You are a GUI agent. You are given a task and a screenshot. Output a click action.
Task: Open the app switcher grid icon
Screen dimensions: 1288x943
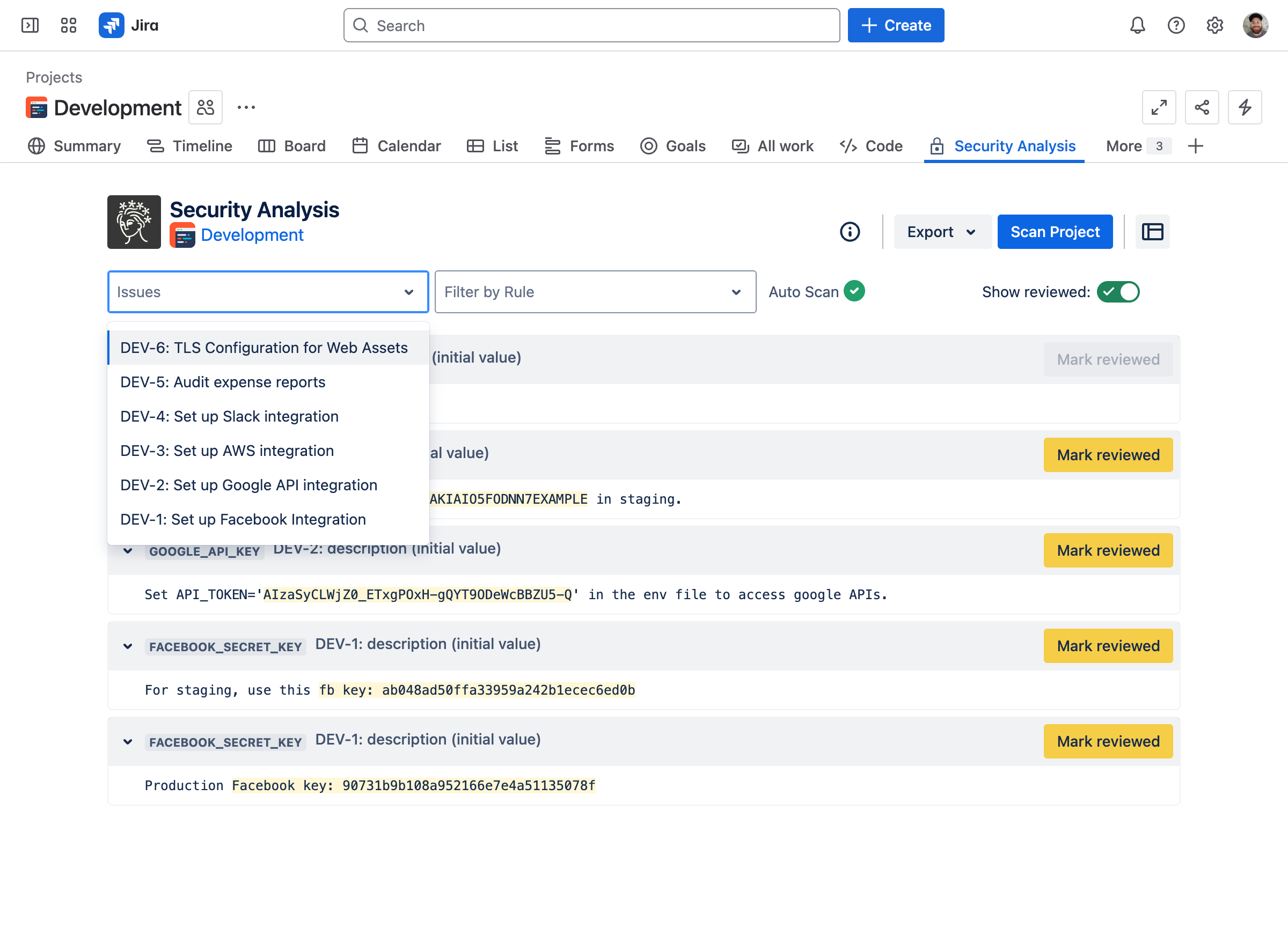click(69, 25)
